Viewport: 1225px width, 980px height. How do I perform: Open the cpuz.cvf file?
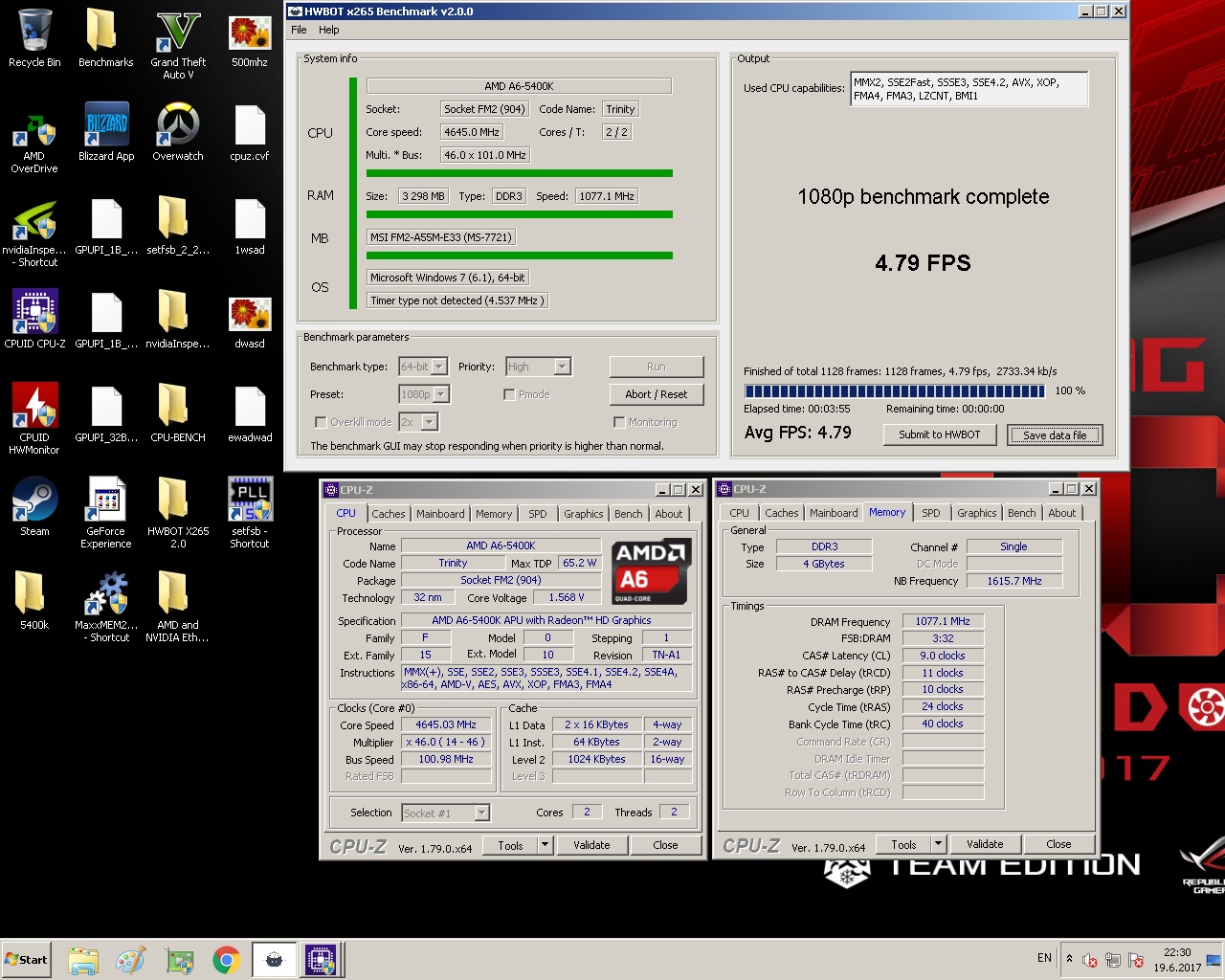point(250,132)
